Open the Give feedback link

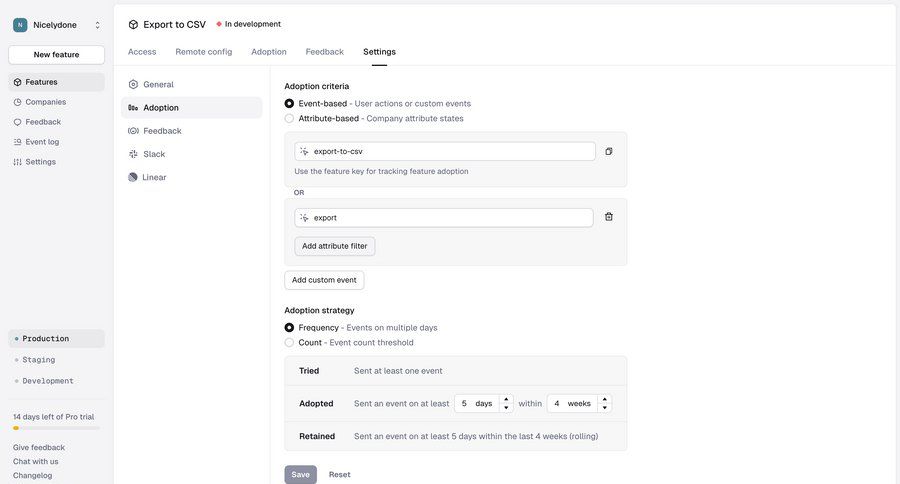tap(38, 447)
